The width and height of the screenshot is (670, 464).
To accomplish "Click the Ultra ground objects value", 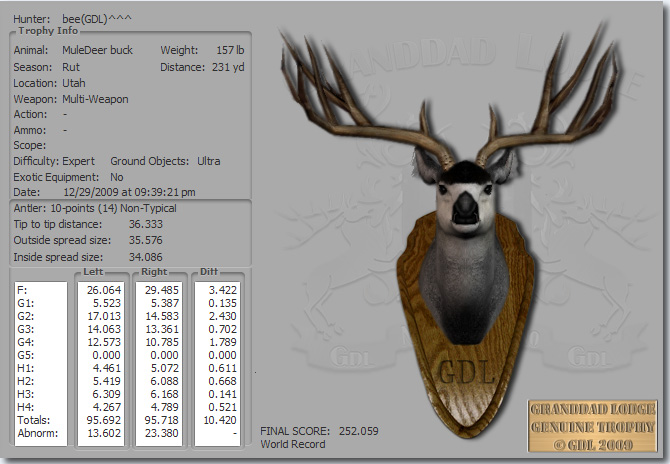I will point(208,161).
